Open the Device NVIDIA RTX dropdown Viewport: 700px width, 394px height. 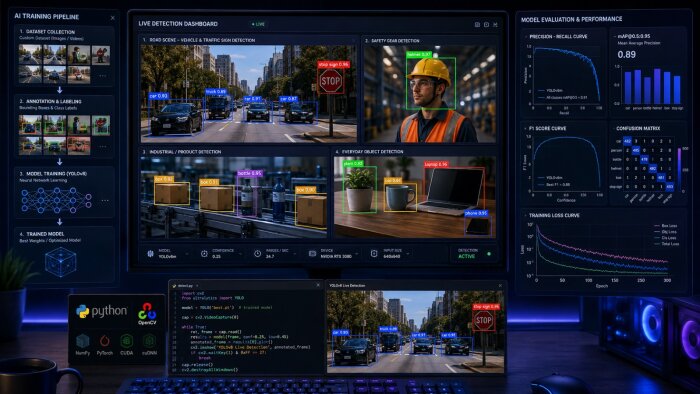(x=357, y=254)
